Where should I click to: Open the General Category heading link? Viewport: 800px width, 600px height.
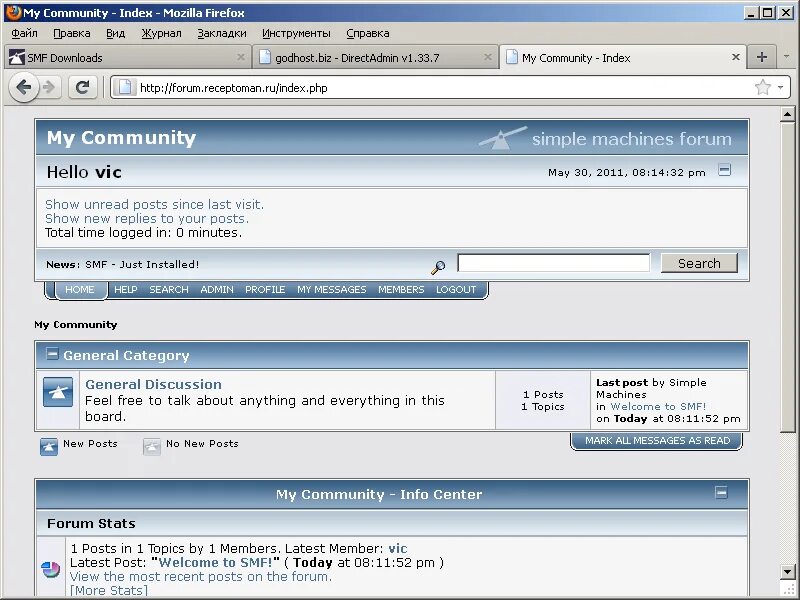coord(126,355)
